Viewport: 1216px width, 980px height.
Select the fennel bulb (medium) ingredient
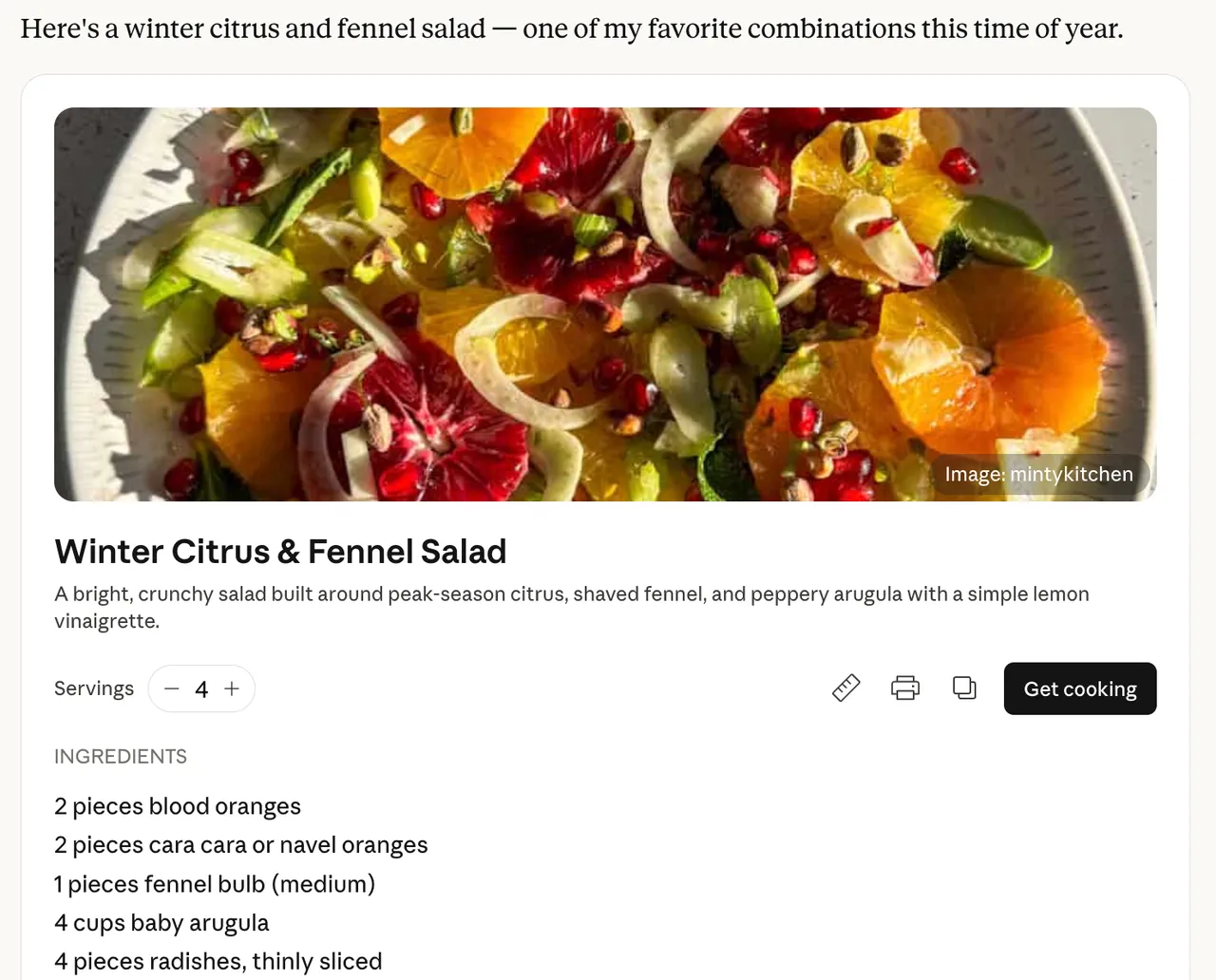(x=215, y=884)
